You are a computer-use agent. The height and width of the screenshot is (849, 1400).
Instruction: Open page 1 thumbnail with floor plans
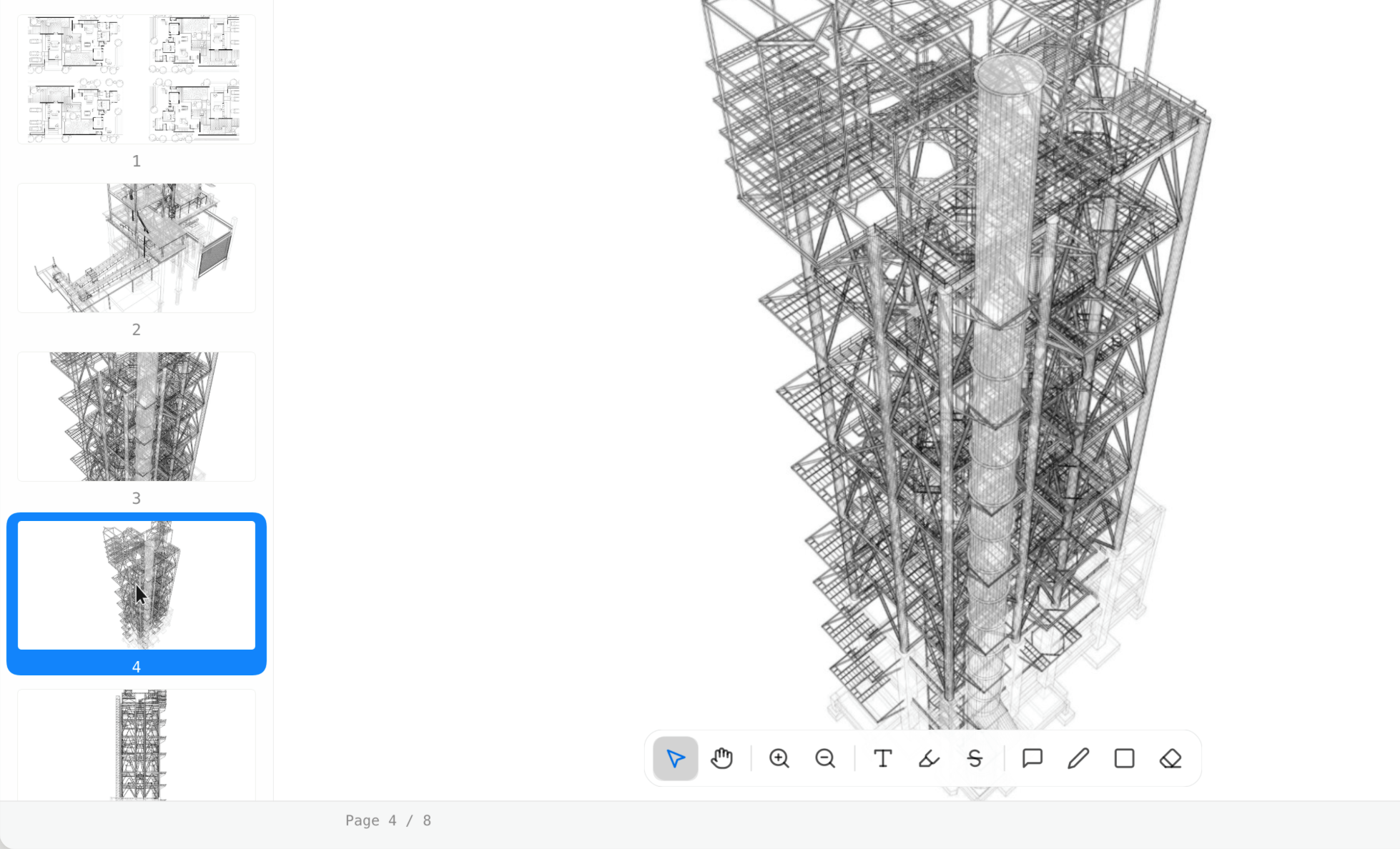[x=137, y=79]
